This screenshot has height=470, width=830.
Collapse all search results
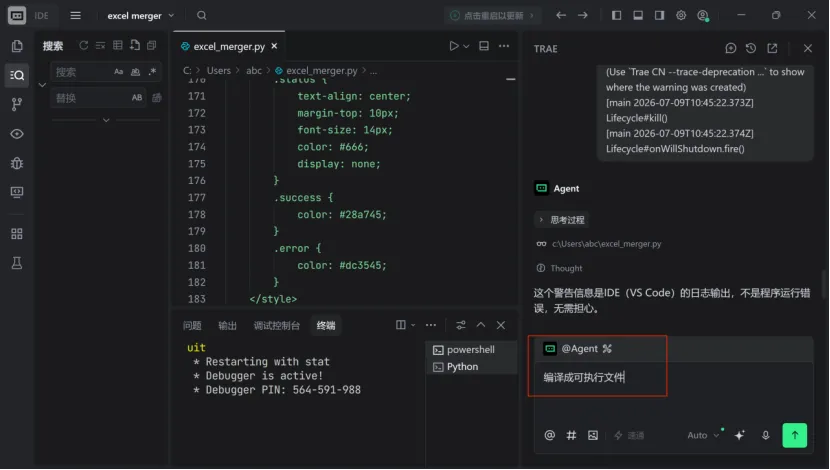[152, 46]
